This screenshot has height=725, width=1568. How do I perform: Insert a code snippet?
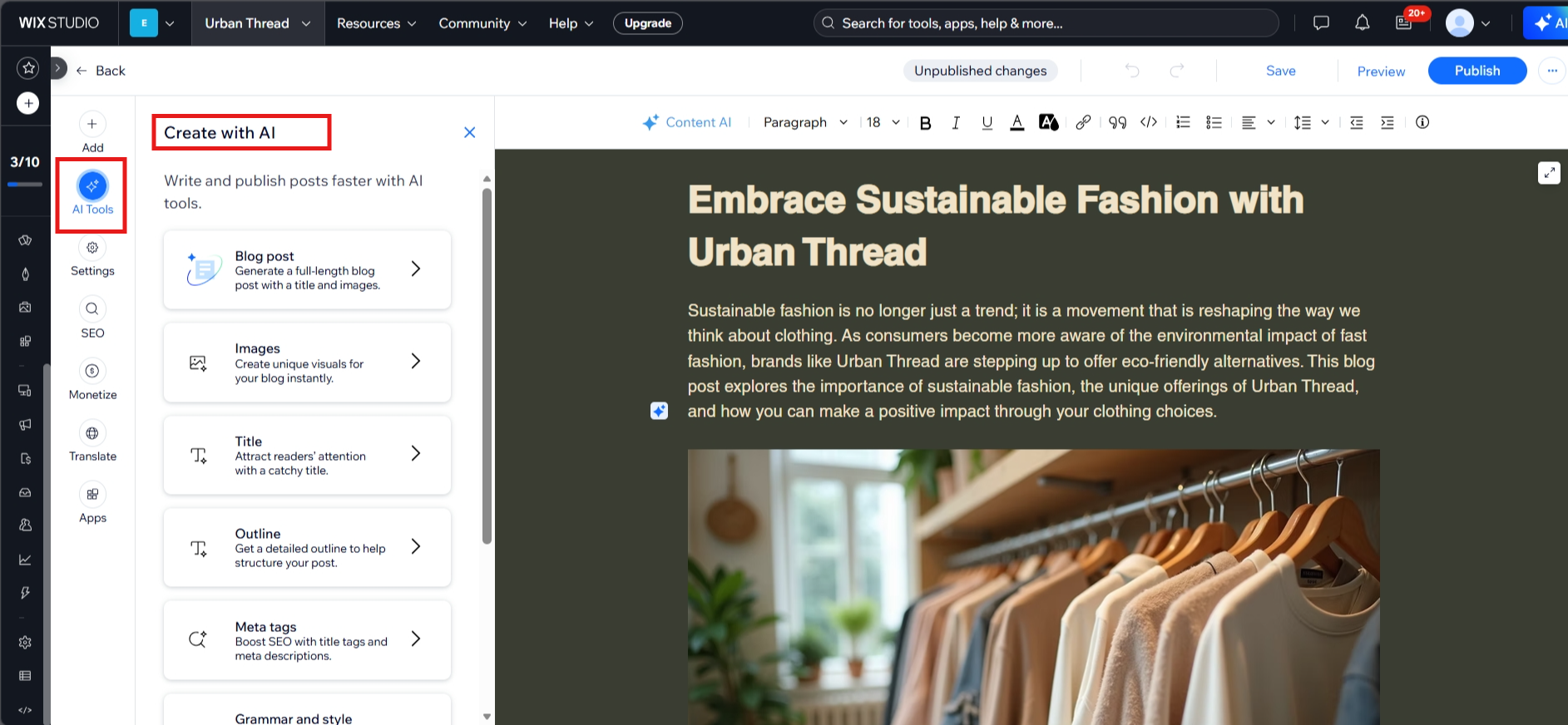click(x=1149, y=122)
